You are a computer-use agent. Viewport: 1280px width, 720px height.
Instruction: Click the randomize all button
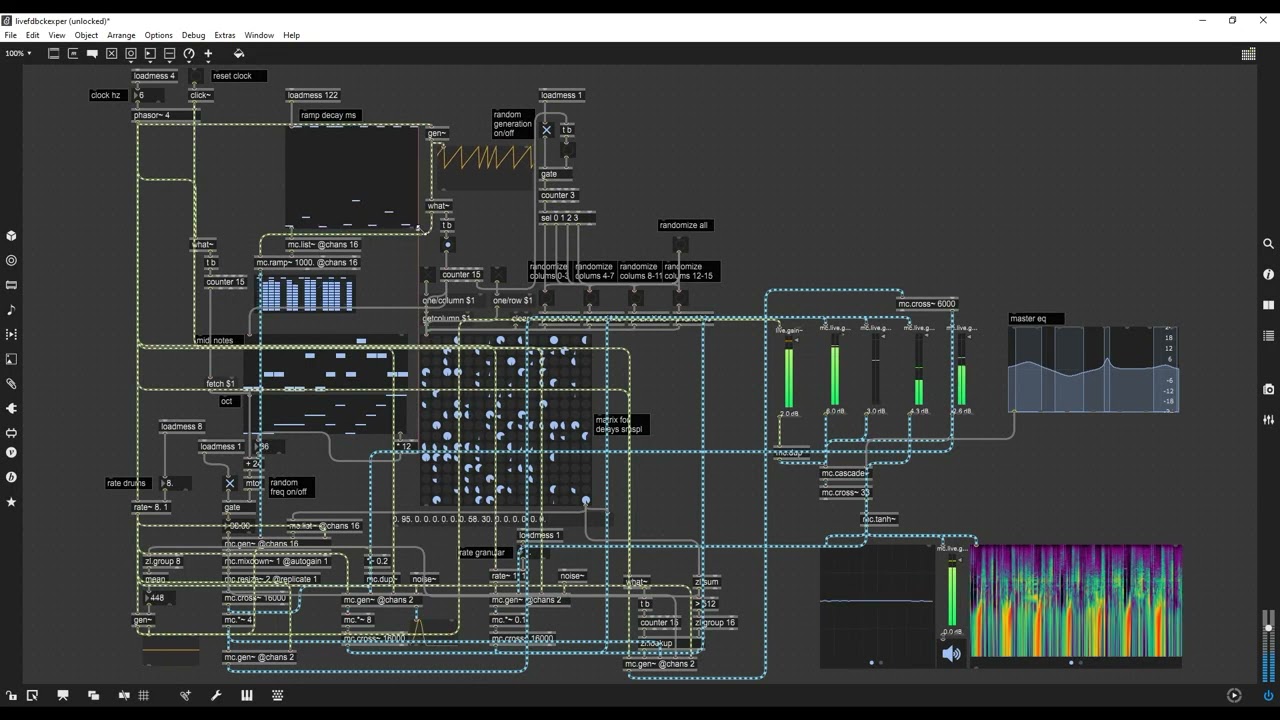680,243
